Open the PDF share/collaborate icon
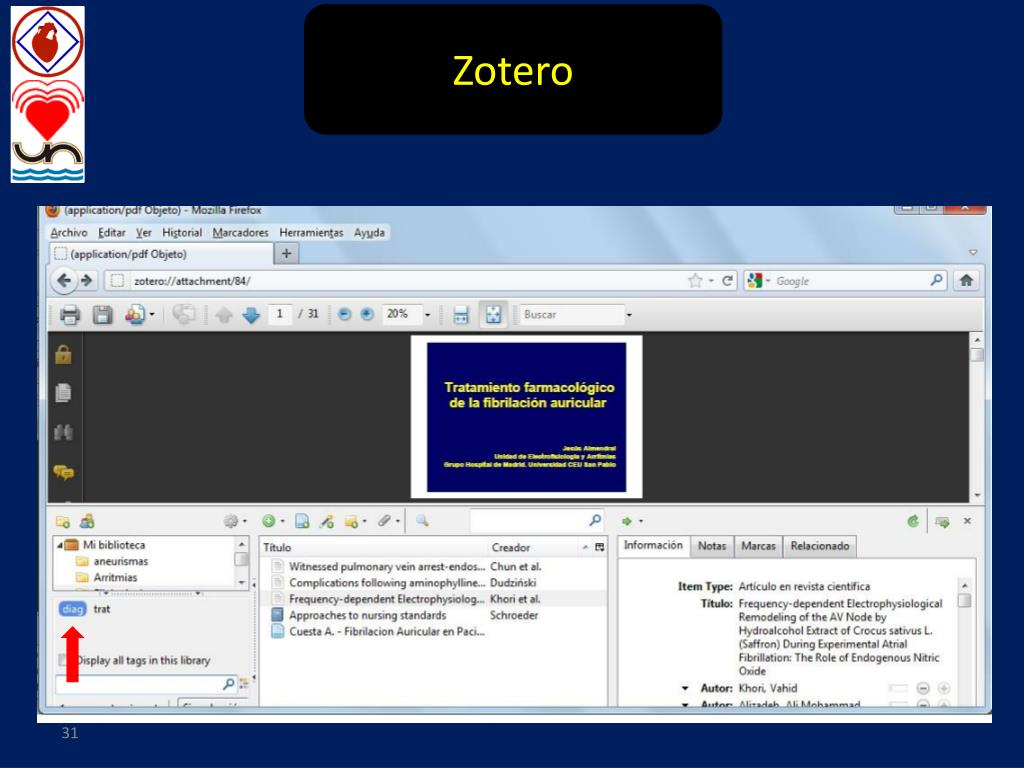The height and width of the screenshot is (768, 1024). [135, 315]
